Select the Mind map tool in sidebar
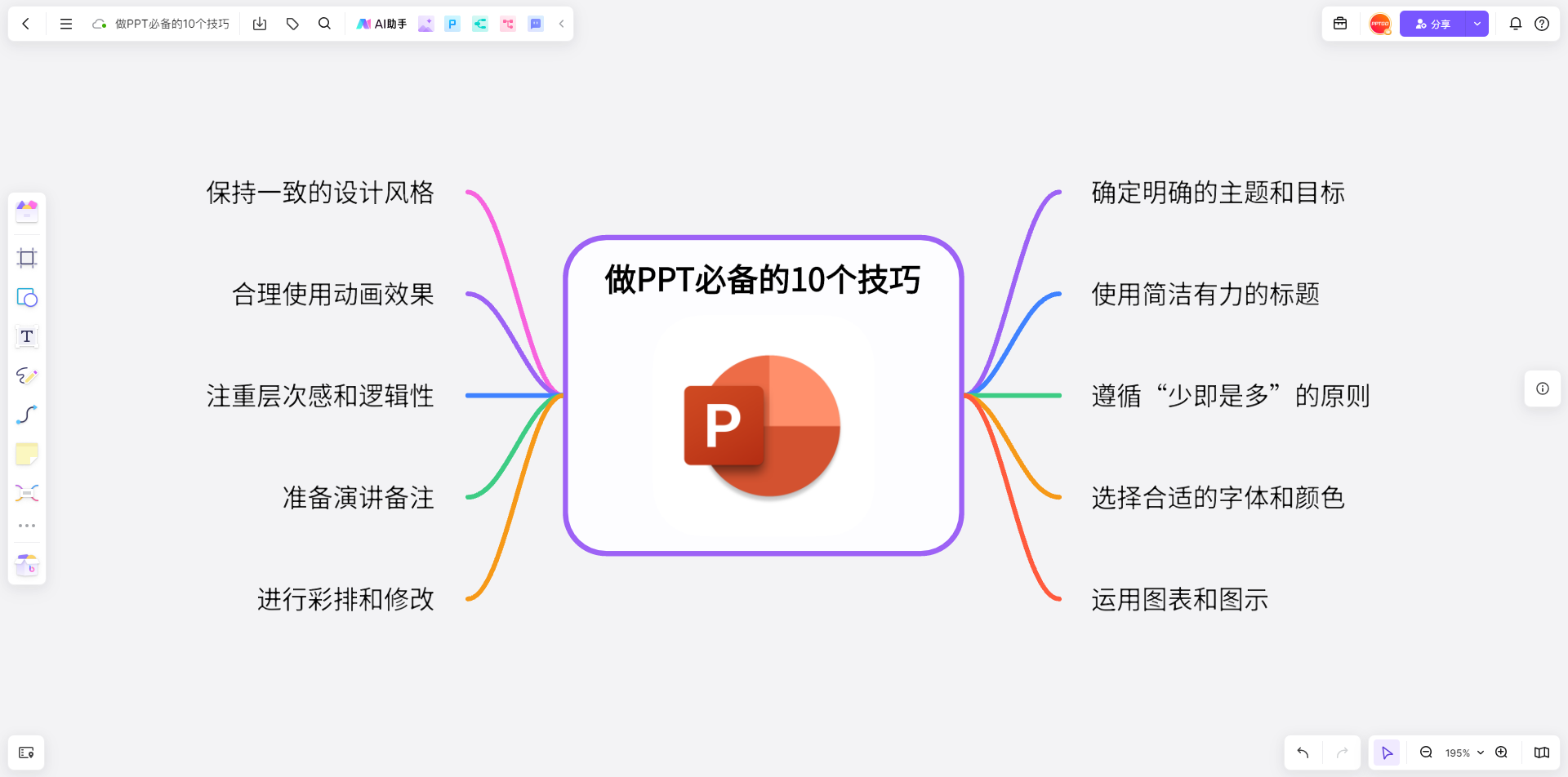 pos(27,493)
